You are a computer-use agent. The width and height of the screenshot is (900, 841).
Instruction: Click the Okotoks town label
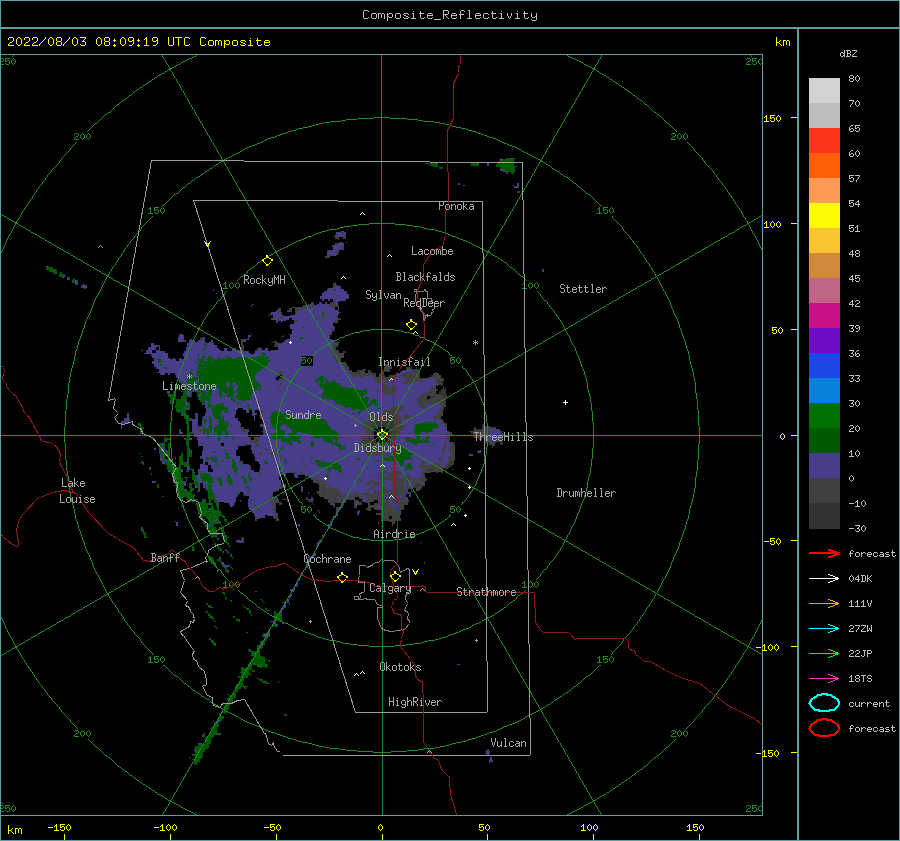pos(400,667)
